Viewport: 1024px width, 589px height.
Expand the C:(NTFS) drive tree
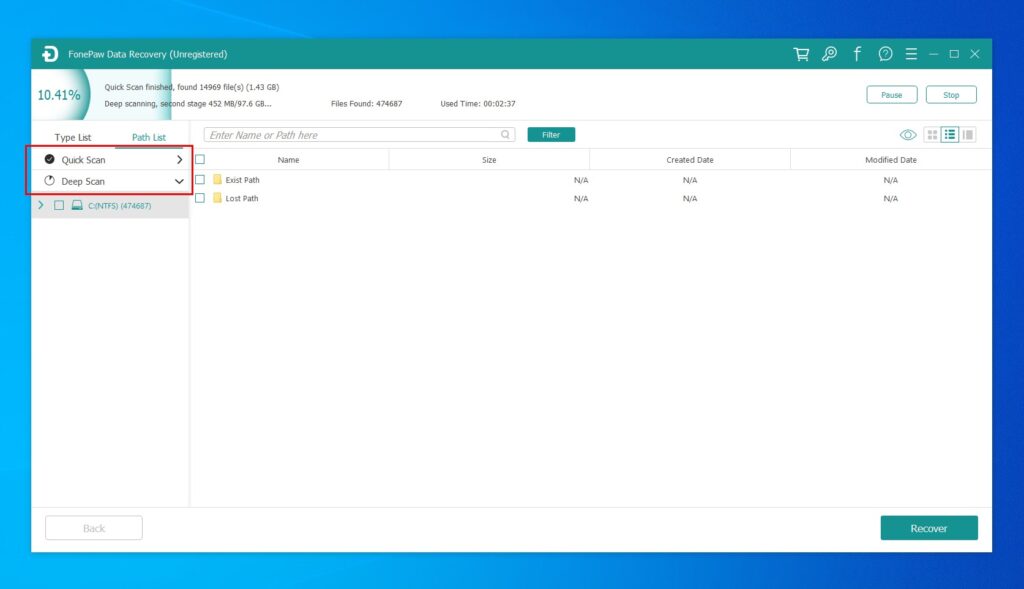[40, 205]
